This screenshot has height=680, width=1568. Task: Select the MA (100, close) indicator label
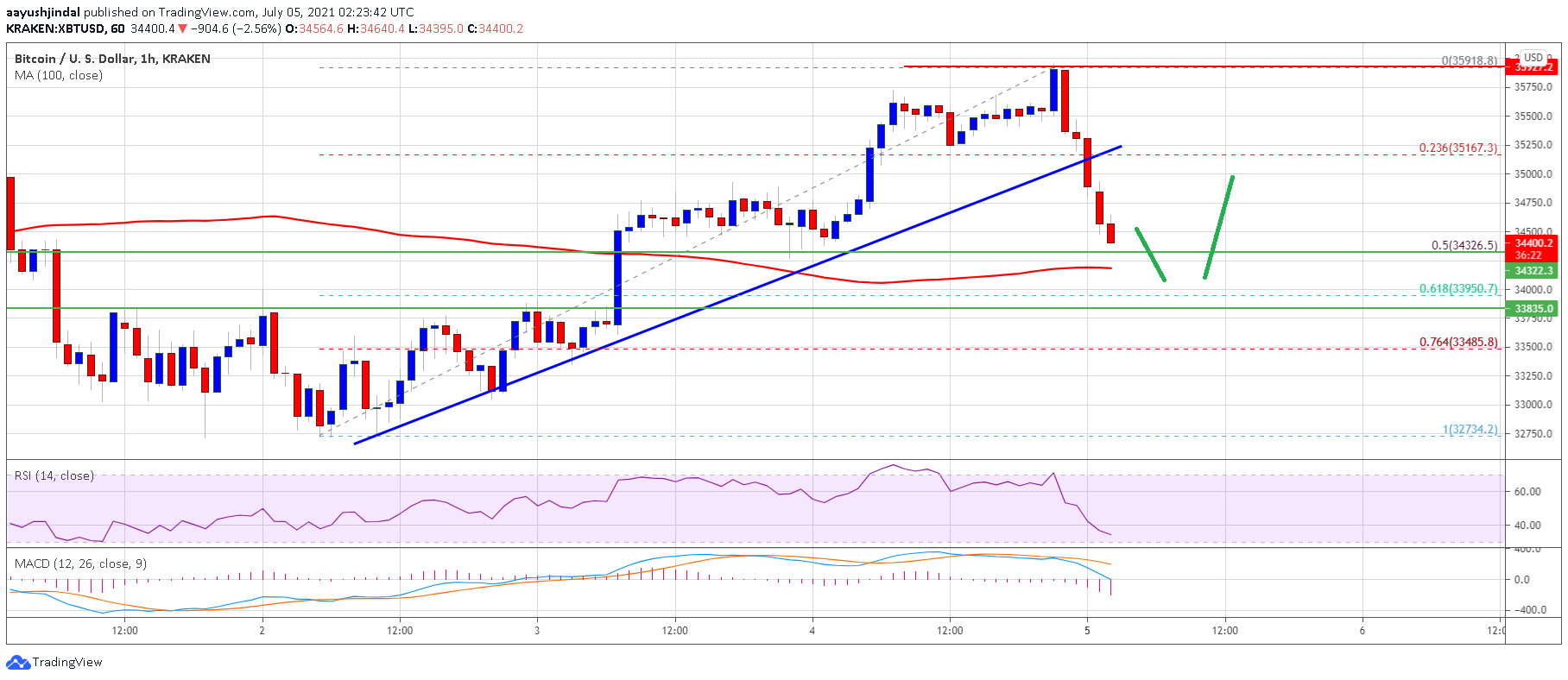(59, 75)
